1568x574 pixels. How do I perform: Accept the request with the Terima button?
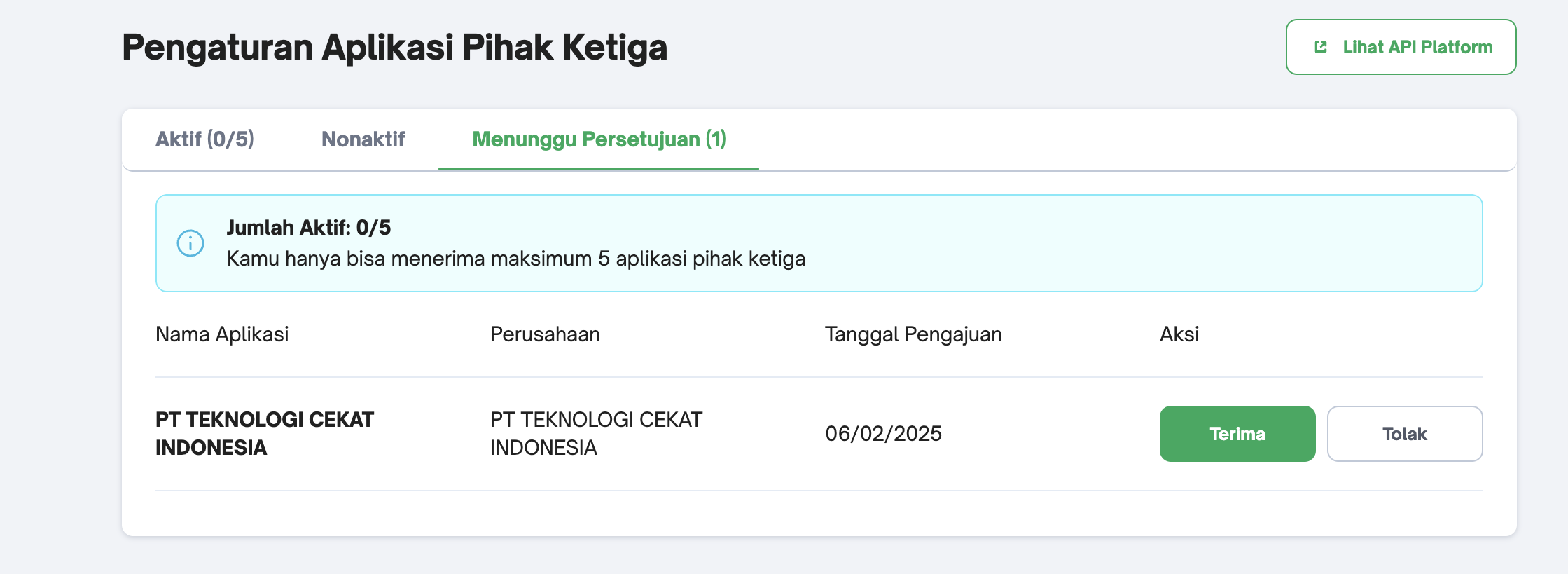pos(1237,434)
